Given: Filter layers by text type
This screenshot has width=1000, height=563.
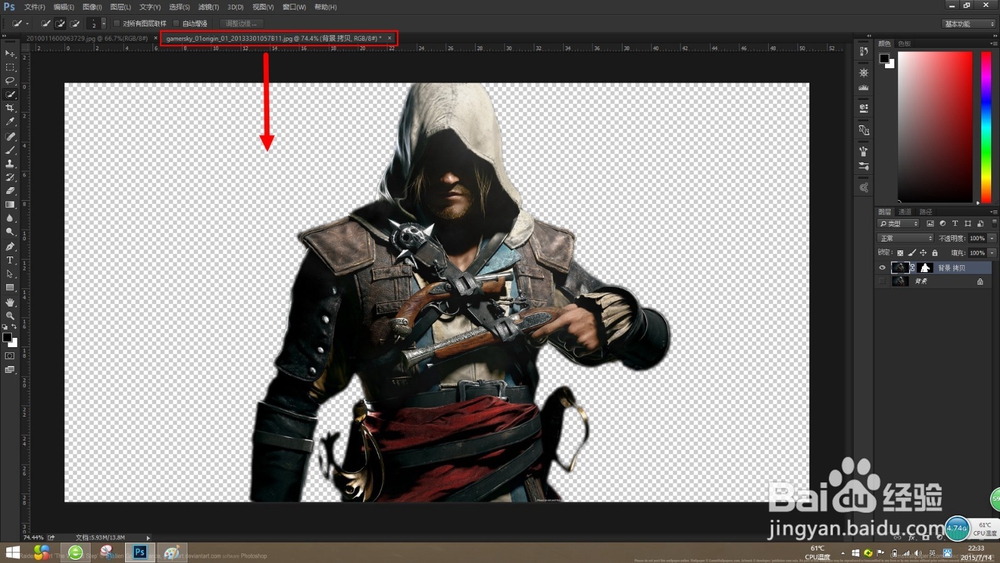Looking at the screenshot, I should (955, 224).
